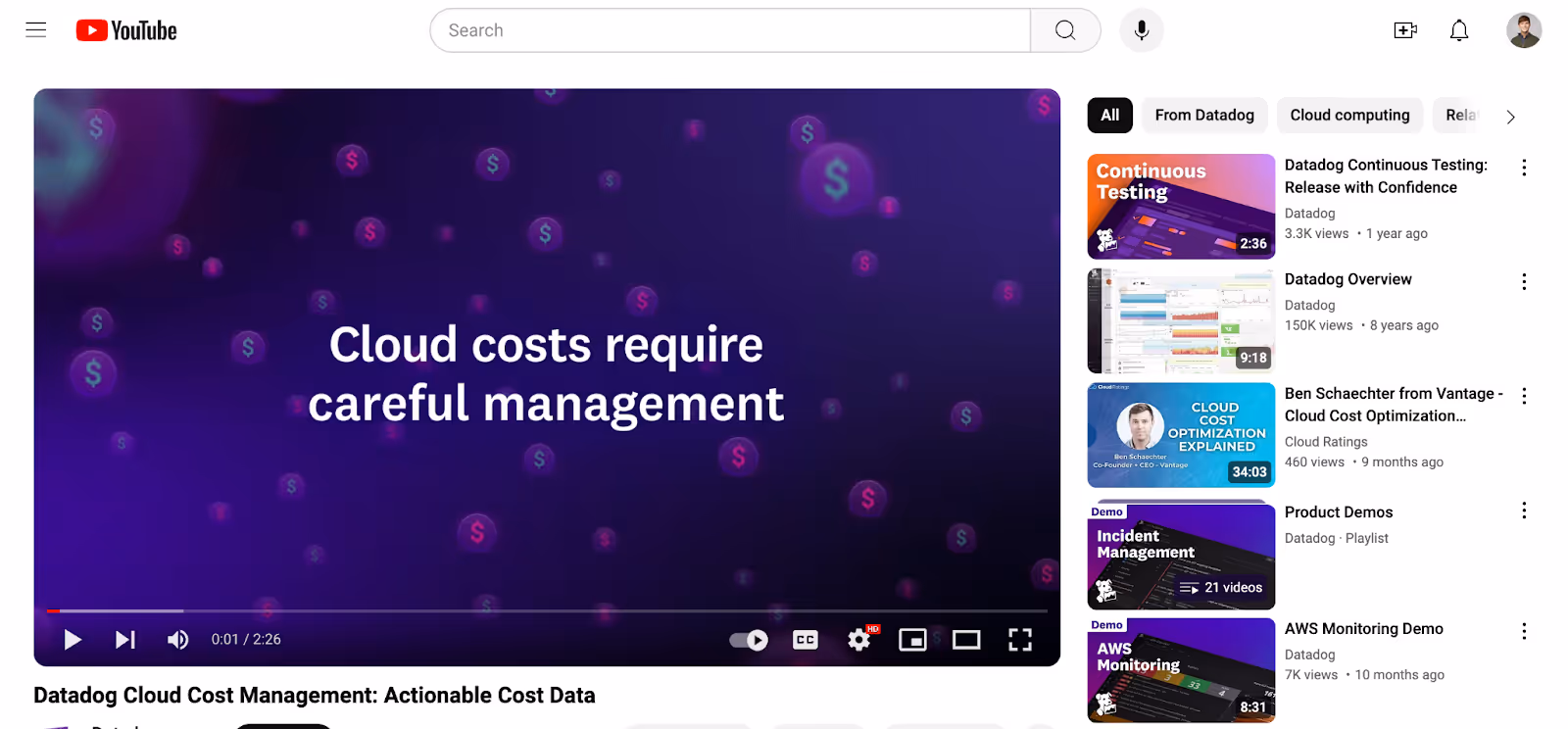Click 'Datadog Cloud Cost Management: Actionable Cost Data' title
This screenshot has width=1568, height=729.
[315, 696]
